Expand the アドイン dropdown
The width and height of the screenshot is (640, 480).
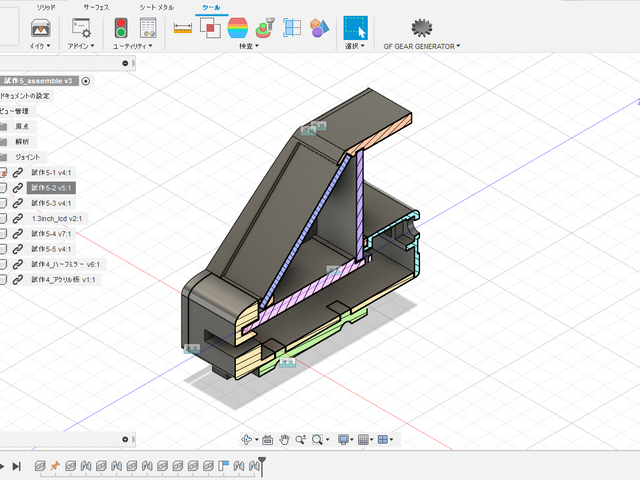(80, 46)
